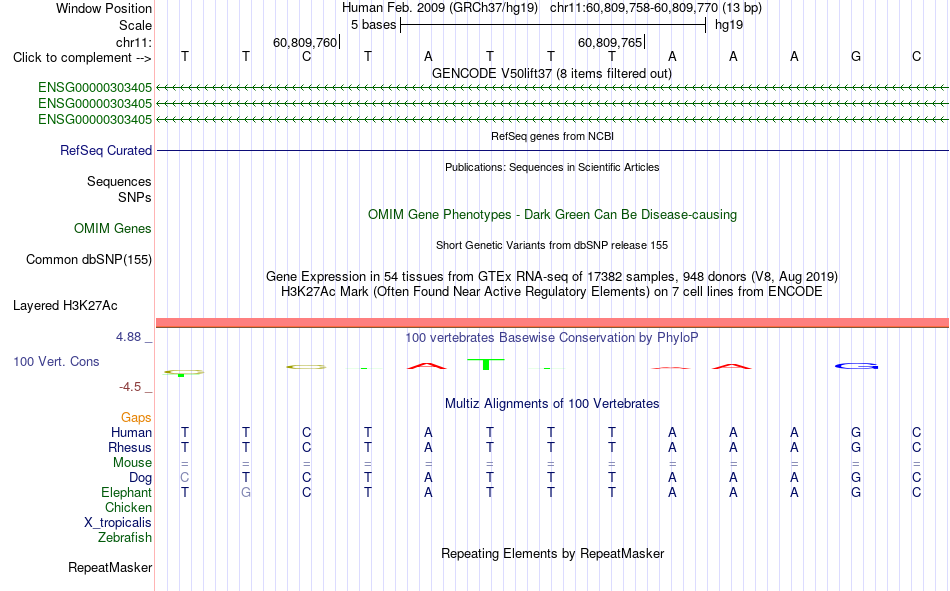Click the grey mismatched C in the Dog row
Image resolution: width=950 pixels, height=591 pixels.
[x=185, y=478]
